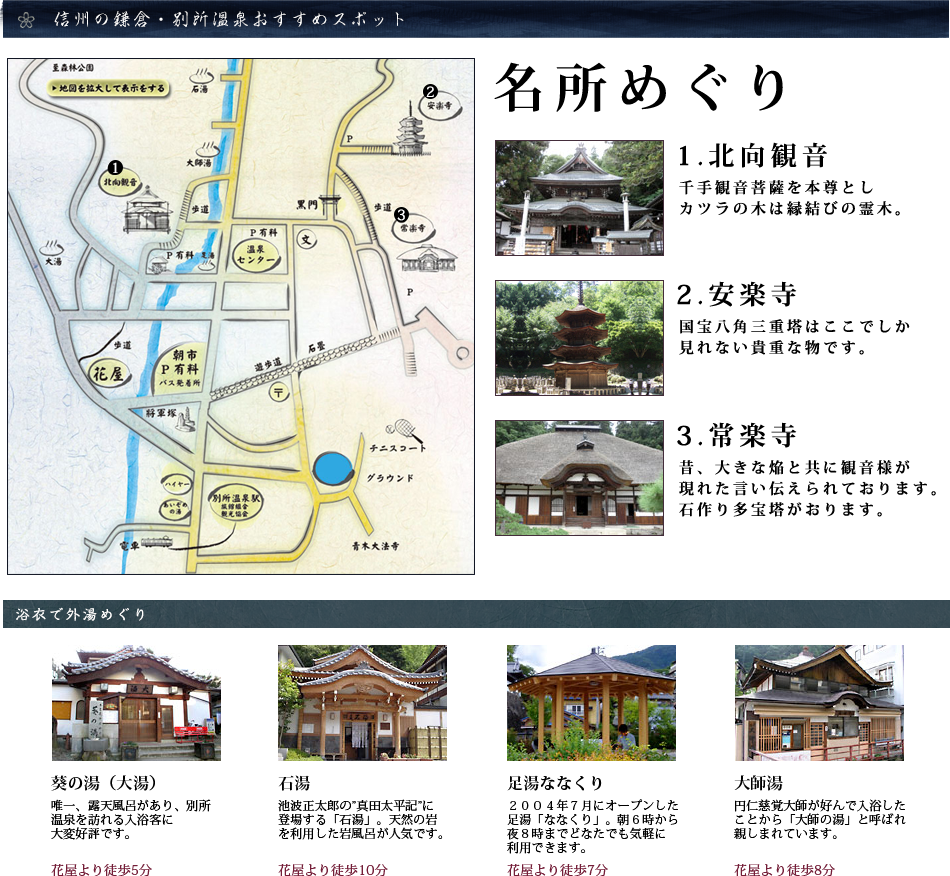The width and height of the screenshot is (950, 876).
Task: Open the 大師湯 bathhouse photo
Action: [x=819, y=703]
